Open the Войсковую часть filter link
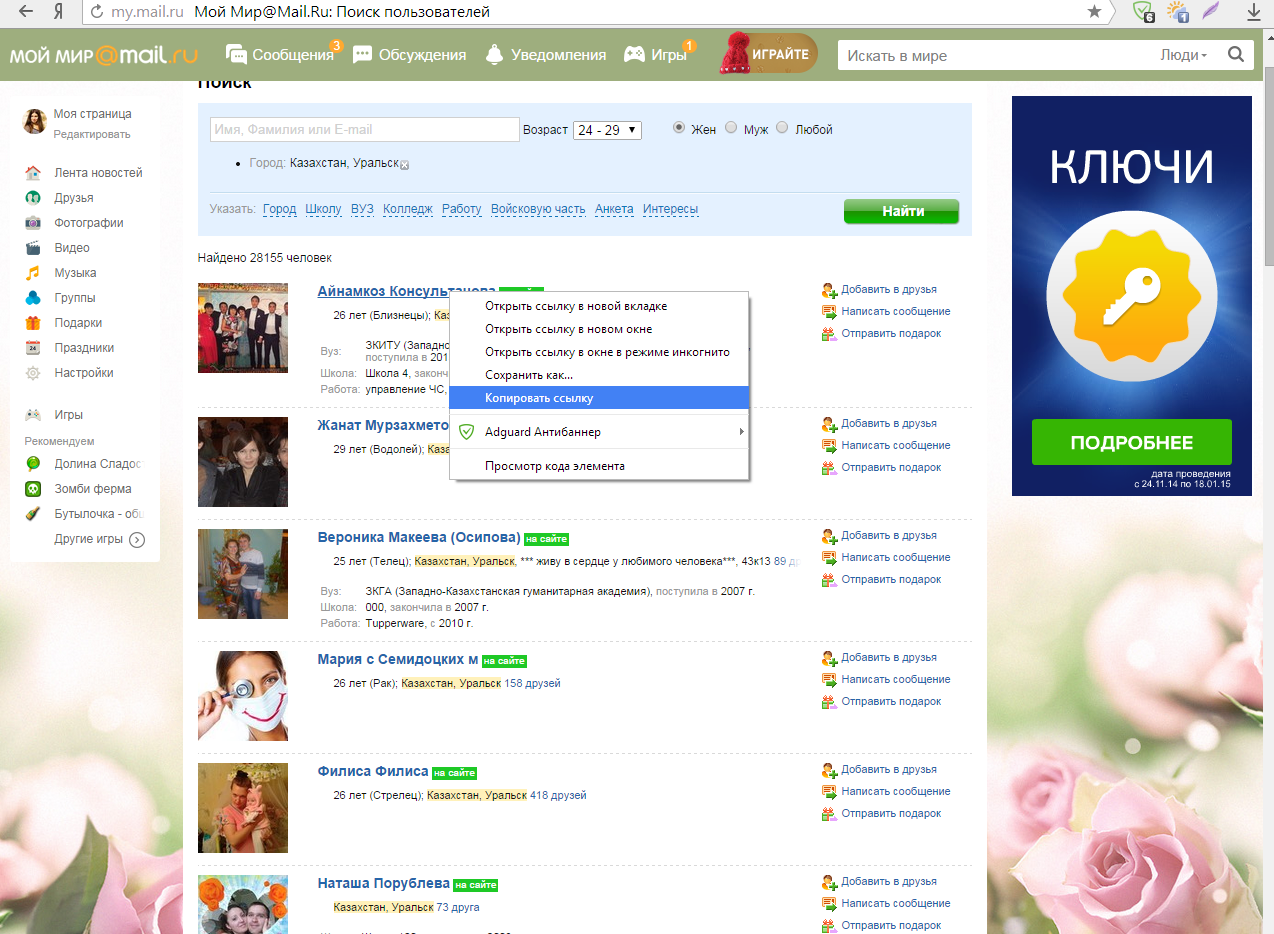 coord(538,209)
